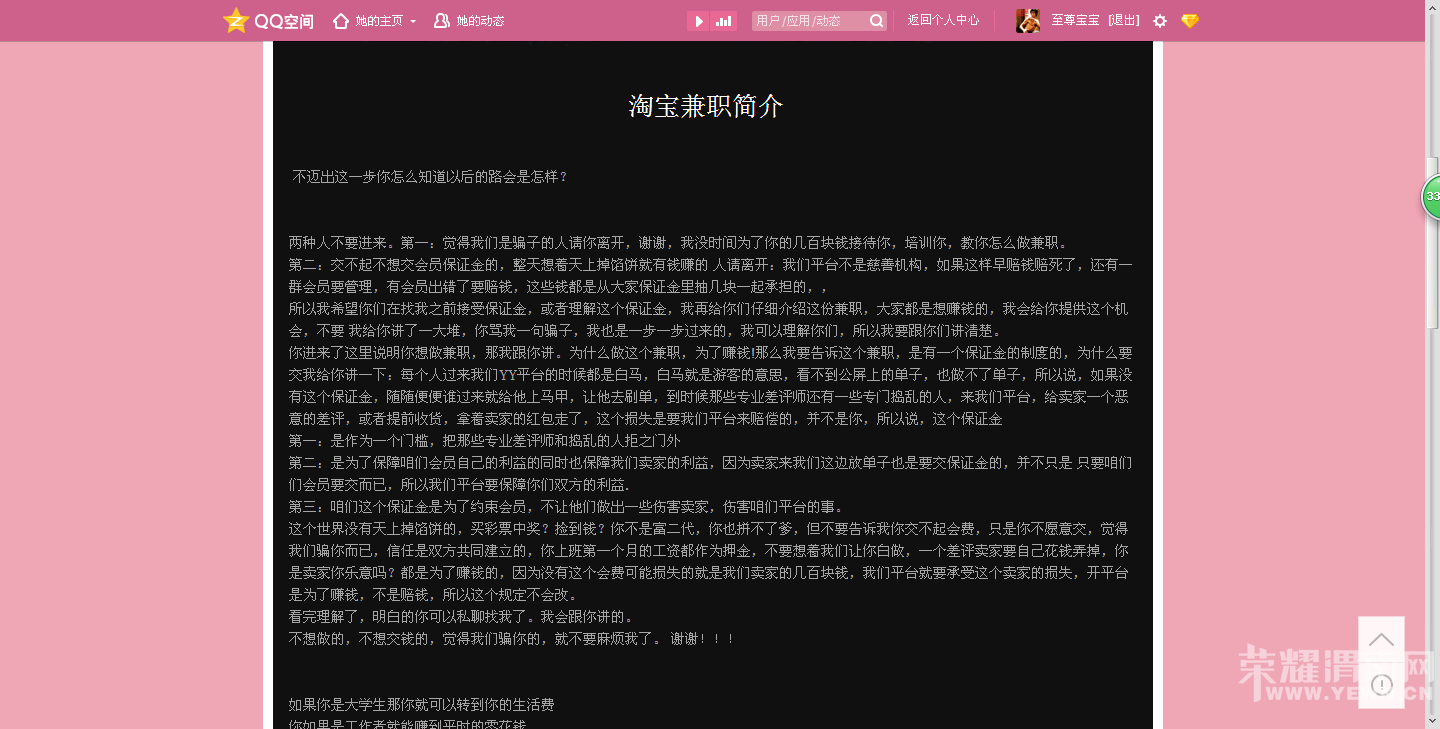Expand the dropdown arrow next to 她的主页
The height and width of the screenshot is (729, 1440).
[x=413, y=20]
